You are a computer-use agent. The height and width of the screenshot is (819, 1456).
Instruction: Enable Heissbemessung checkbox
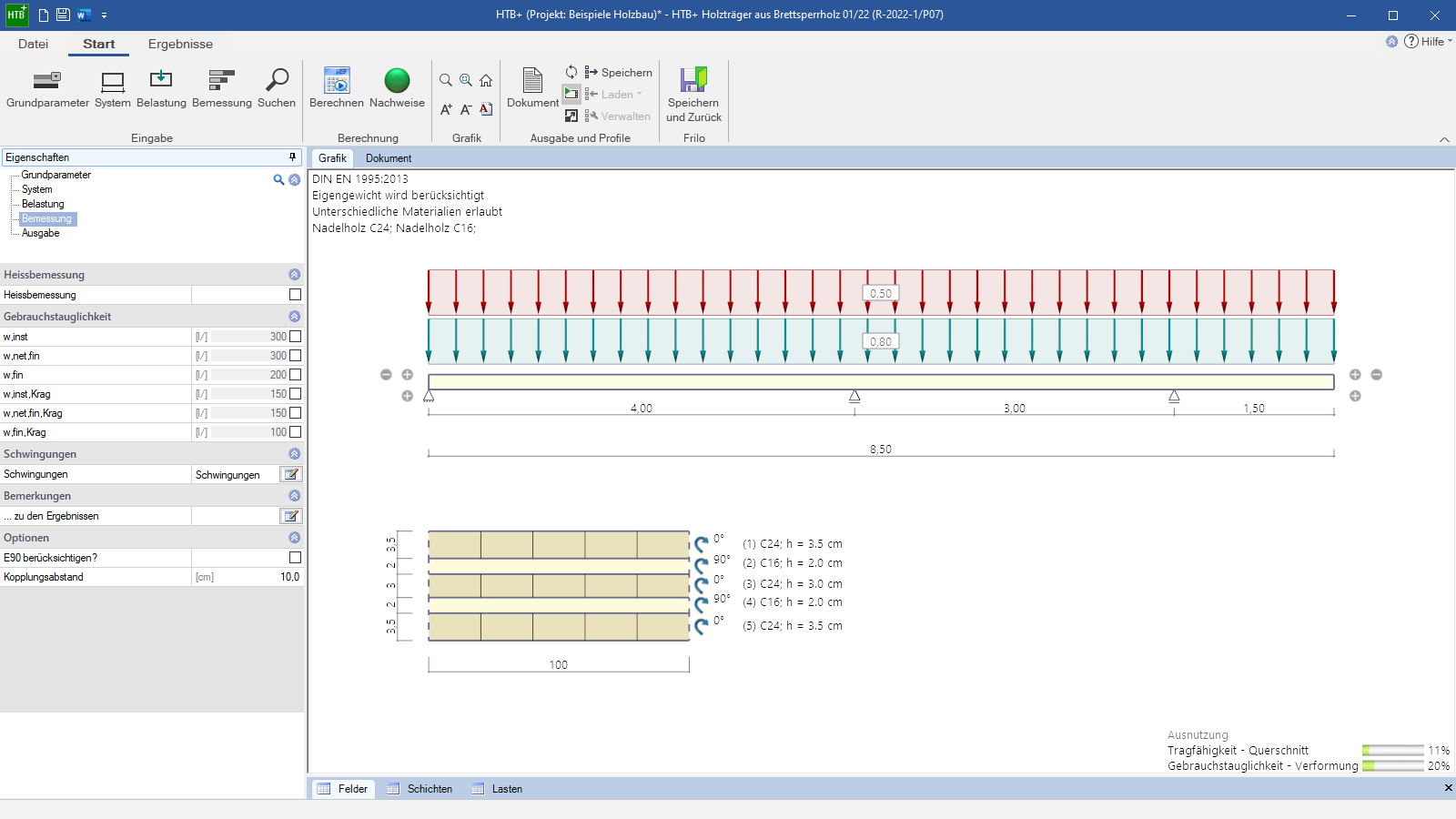(x=295, y=295)
